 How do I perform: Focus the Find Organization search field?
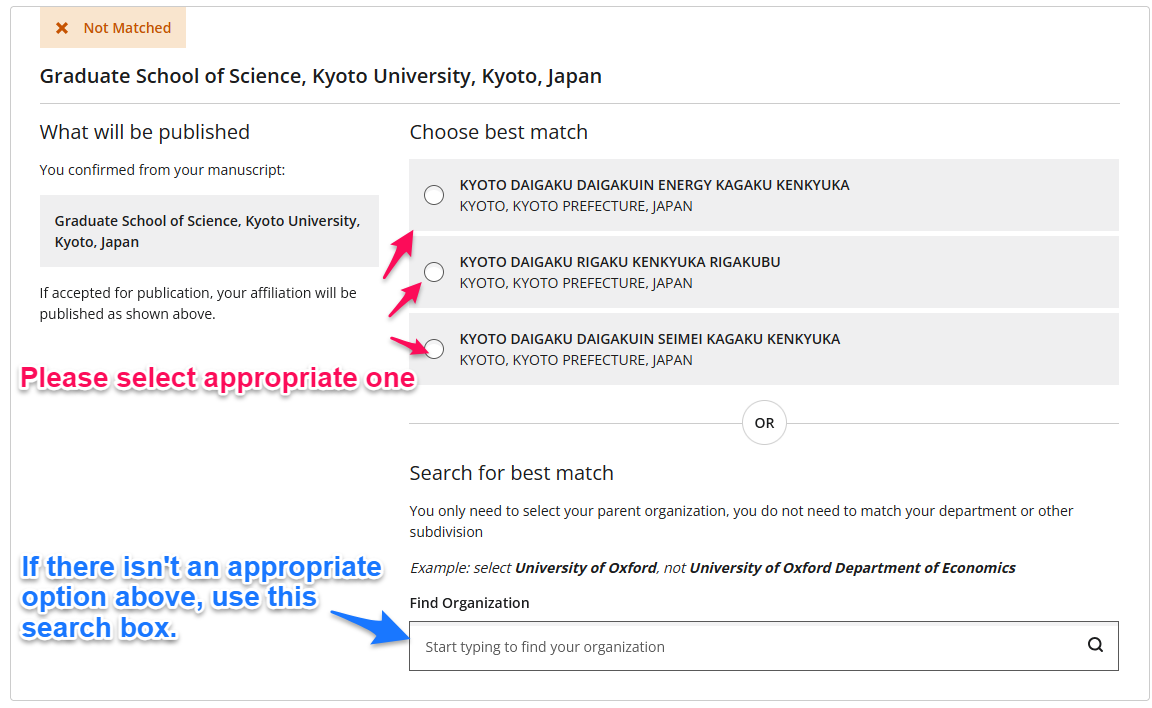pyautogui.click(x=763, y=646)
